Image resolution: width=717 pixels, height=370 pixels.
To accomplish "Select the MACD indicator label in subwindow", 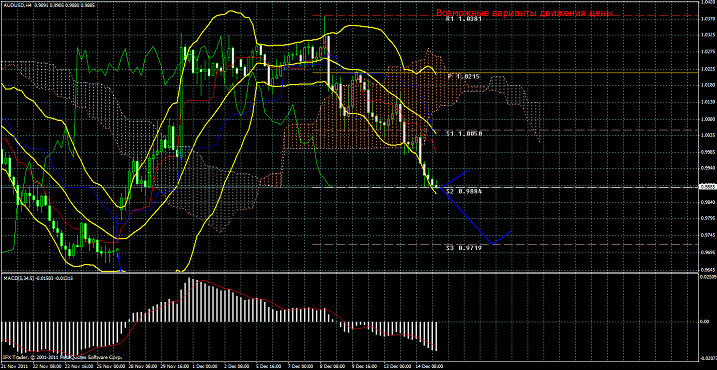I will click(x=38, y=278).
